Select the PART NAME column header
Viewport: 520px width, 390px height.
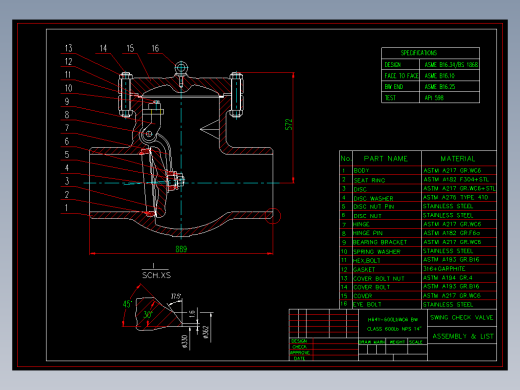click(x=385, y=159)
